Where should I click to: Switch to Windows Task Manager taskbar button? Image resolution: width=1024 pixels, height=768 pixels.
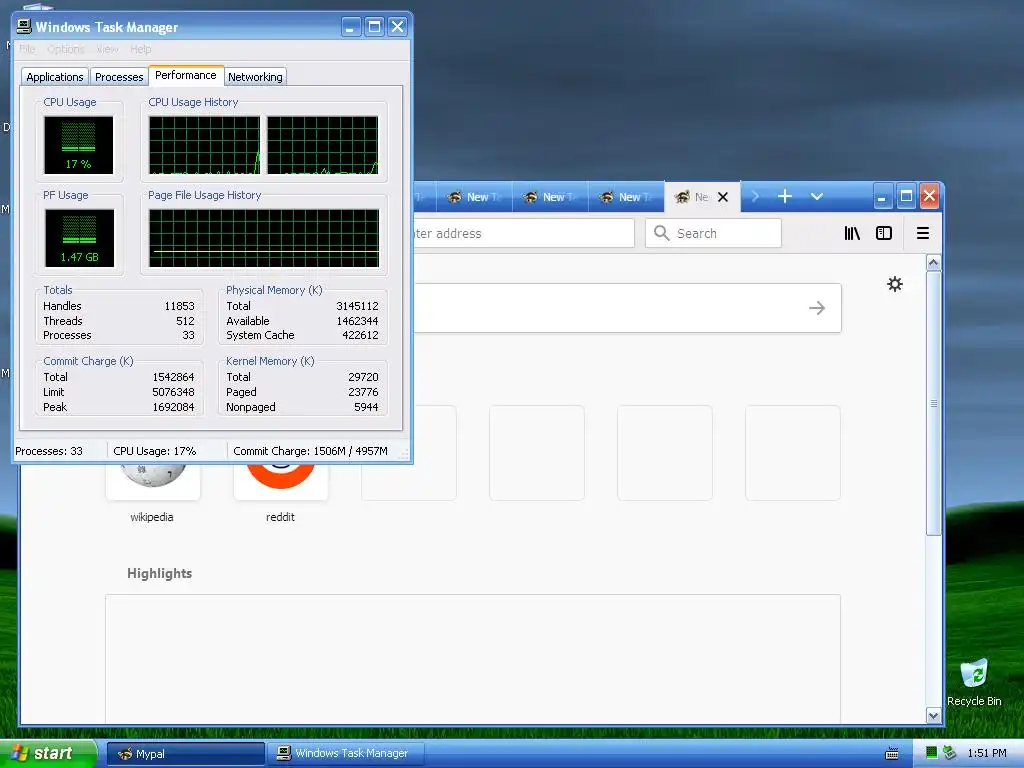pos(346,754)
